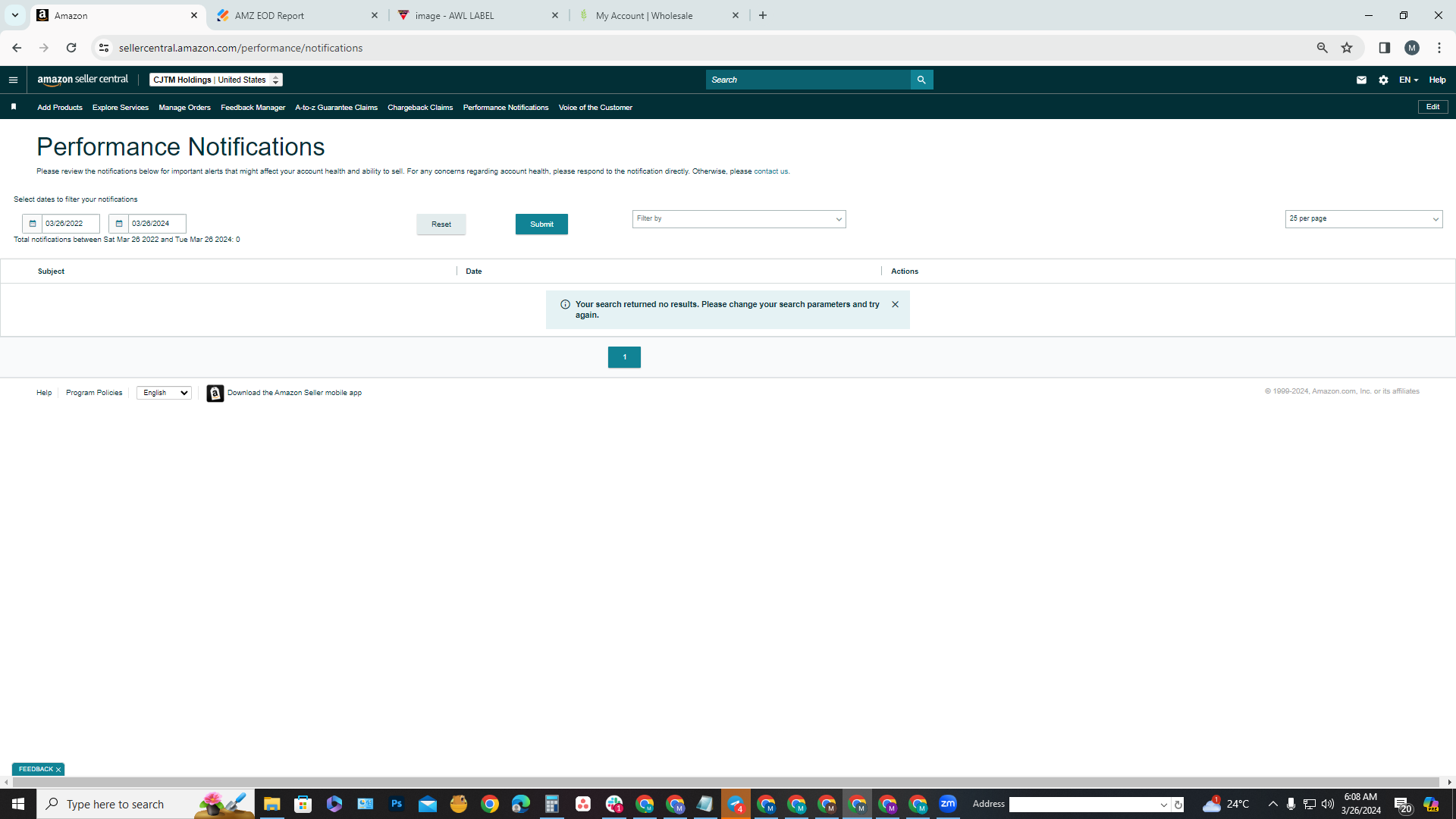This screenshot has width=1456, height=819.
Task: Open the tab search dropdown arrow
Action: [14, 15]
